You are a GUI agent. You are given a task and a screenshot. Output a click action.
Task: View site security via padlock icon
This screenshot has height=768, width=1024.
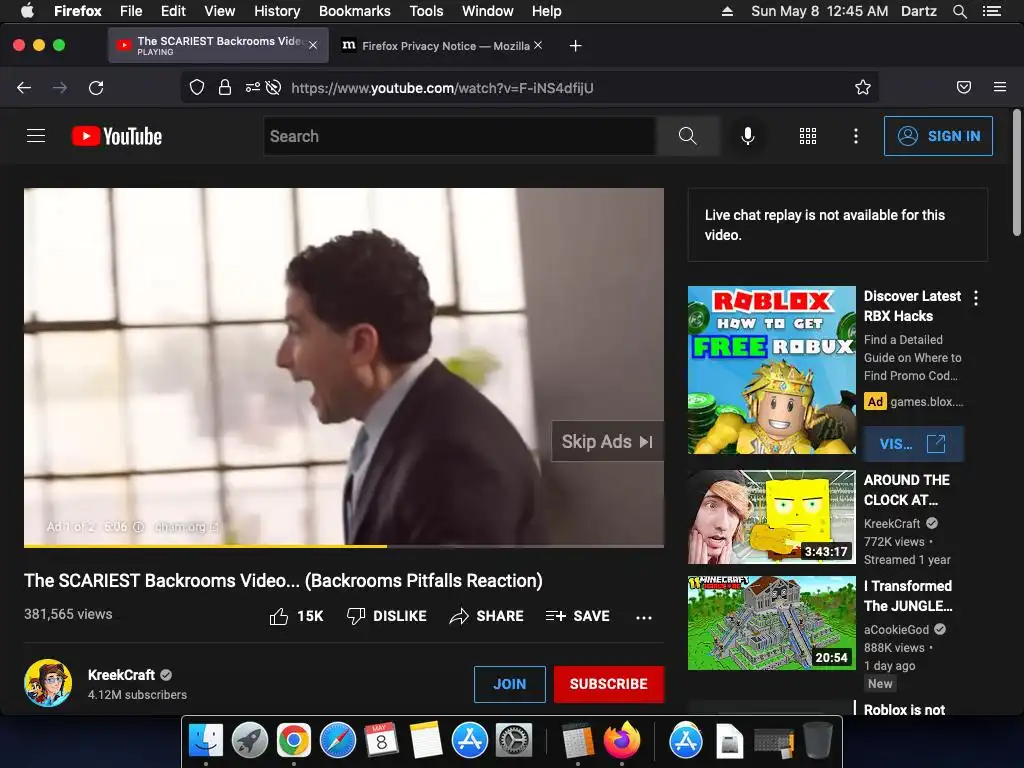coord(225,88)
